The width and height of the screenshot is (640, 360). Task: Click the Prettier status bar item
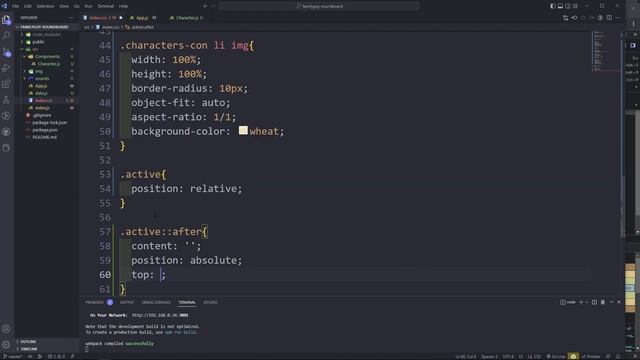click(x=591, y=356)
